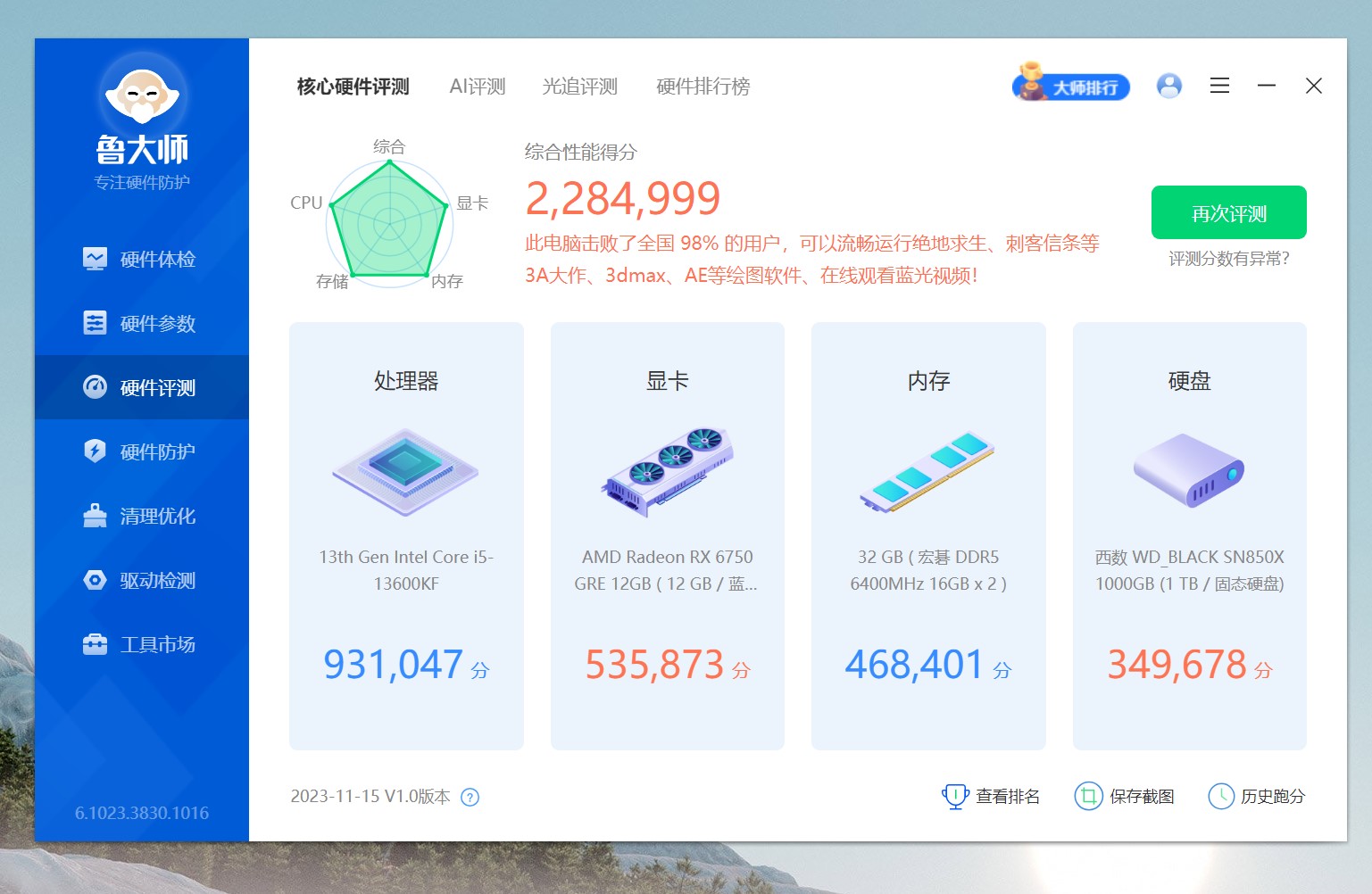Click the 2023-11-15 V1.0版本 text
1372x894 pixels.
[x=370, y=797]
